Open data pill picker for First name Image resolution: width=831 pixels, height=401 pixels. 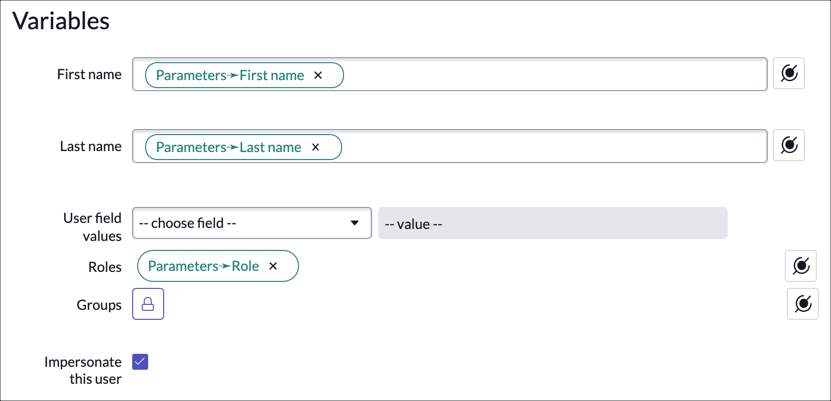click(x=789, y=73)
